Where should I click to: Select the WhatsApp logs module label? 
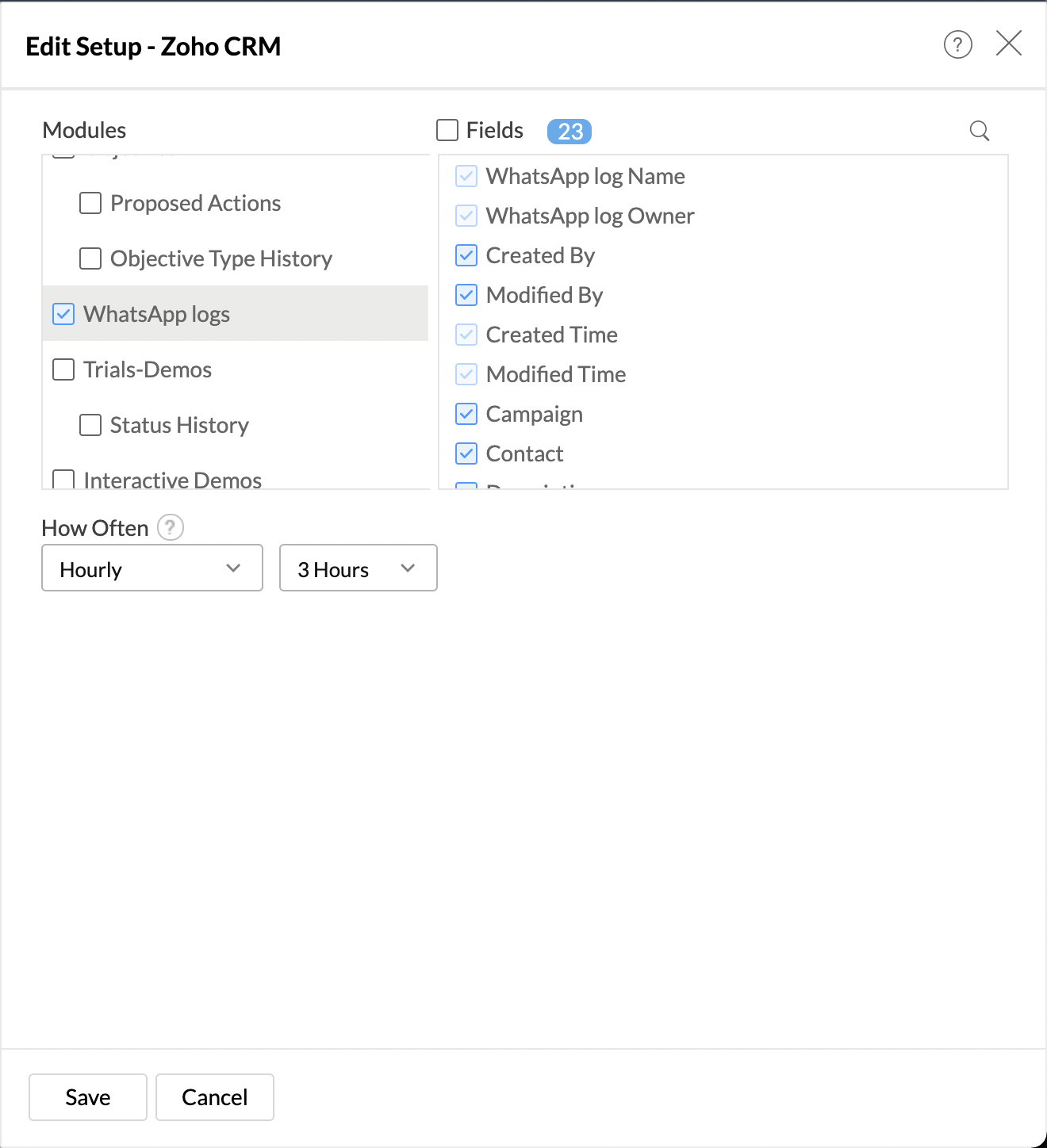pos(156,315)
